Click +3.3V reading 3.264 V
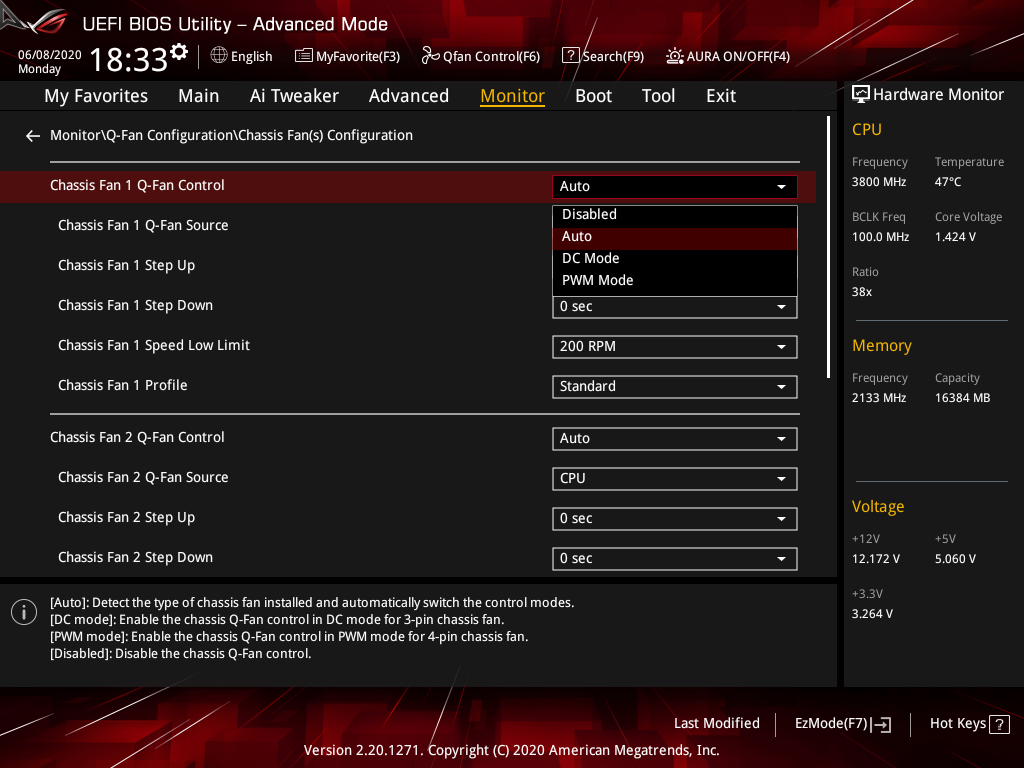Screen dimensions: 1024x768 [872, 614]
